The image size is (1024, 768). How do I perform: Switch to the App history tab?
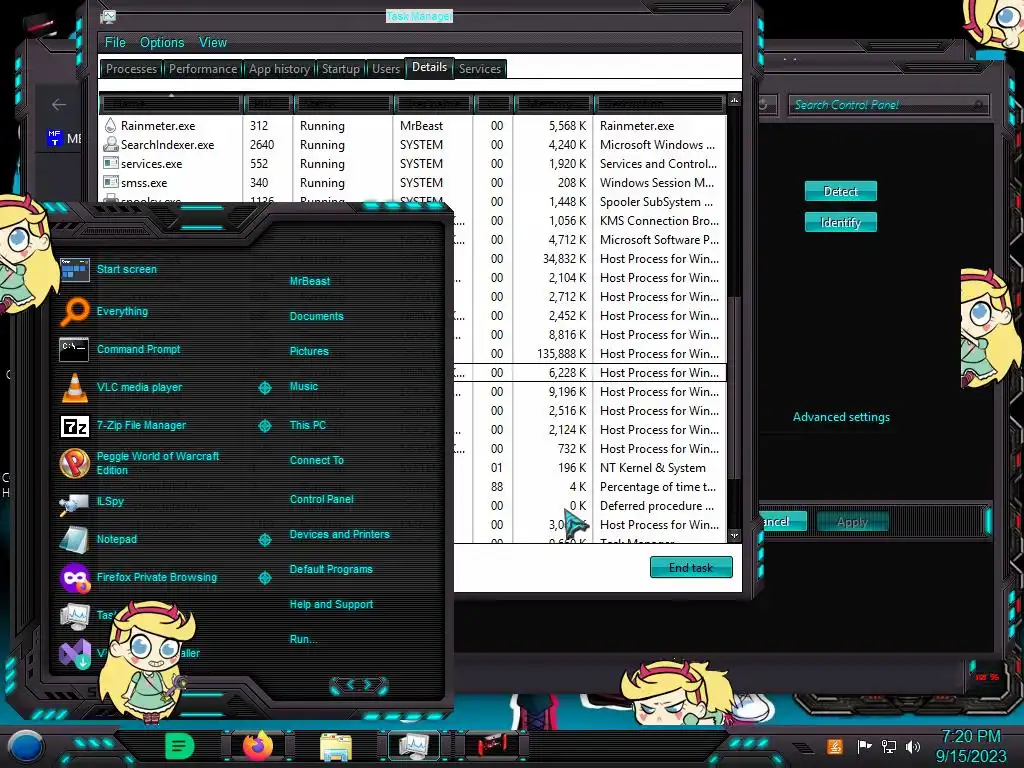click(279, 69)
